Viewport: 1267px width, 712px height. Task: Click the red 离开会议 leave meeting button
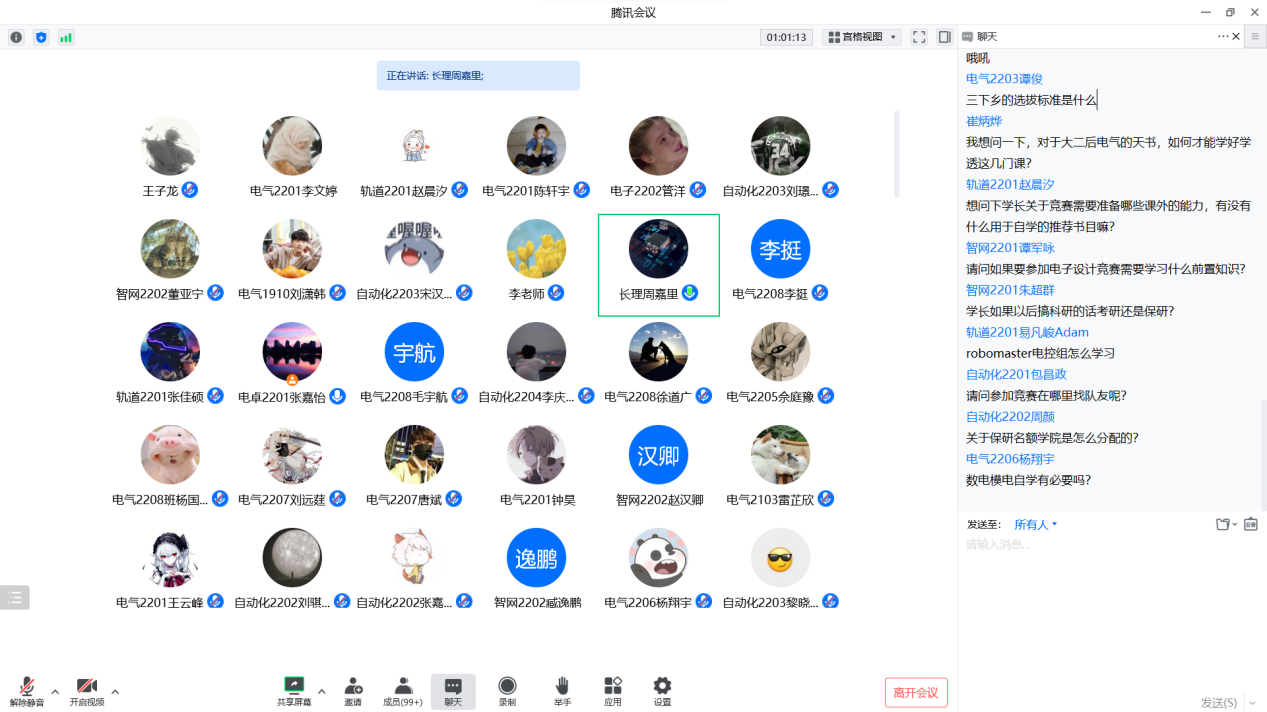coord(915,693)
